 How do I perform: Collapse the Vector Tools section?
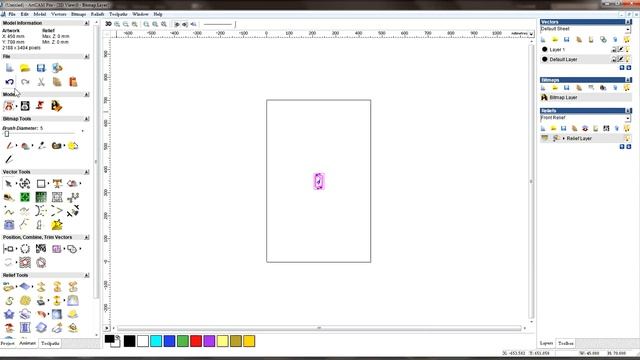point(87,172)
